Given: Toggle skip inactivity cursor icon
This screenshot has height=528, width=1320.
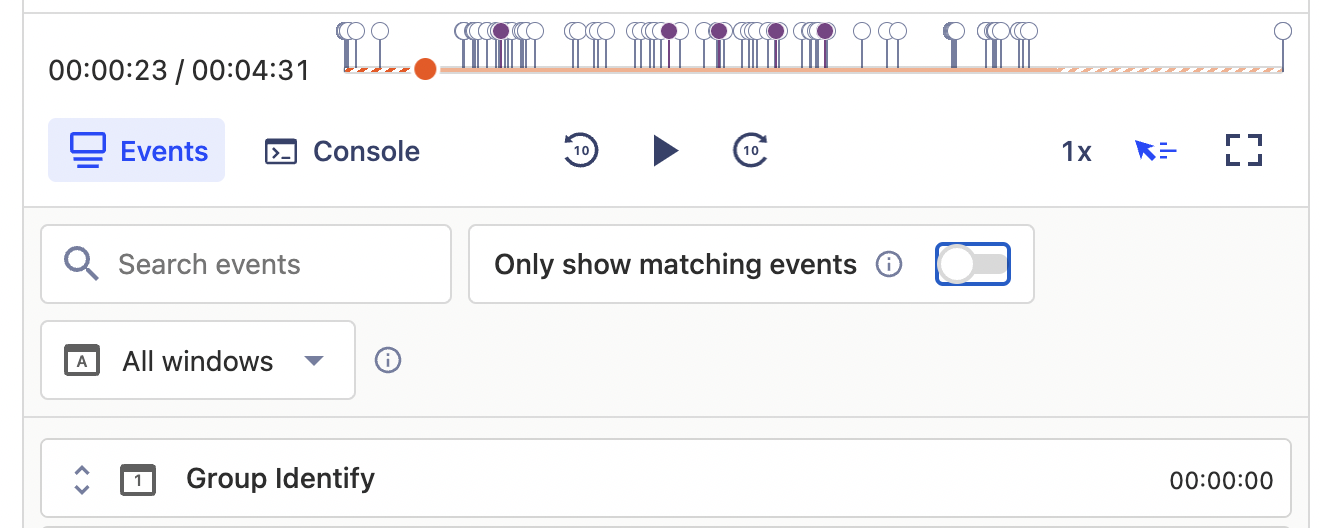Looking at the screenshot, I should (x=1155, y=151).
